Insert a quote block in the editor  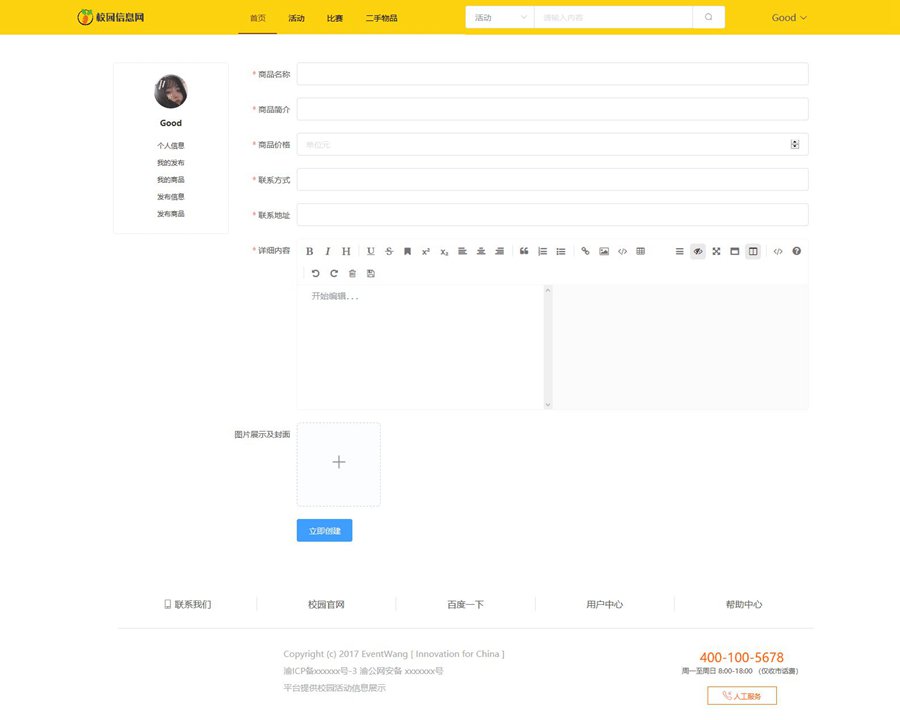coord(524,251)
